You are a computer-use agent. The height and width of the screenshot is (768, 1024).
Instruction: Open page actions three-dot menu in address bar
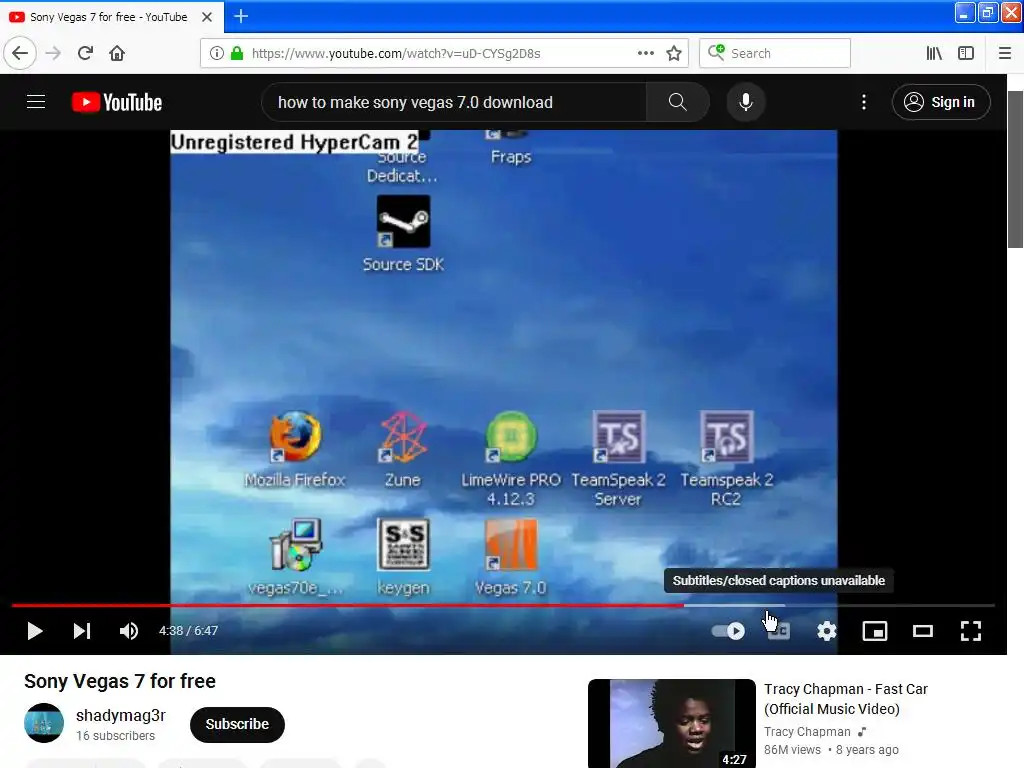[646, 54]
